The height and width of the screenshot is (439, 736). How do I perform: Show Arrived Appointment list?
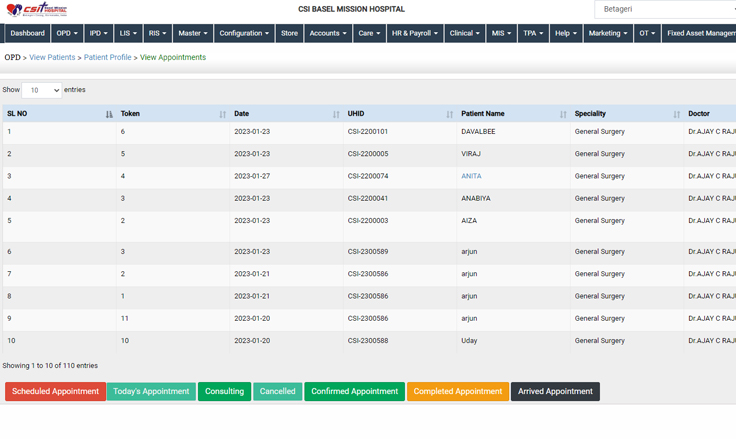(x=555, y=392)
